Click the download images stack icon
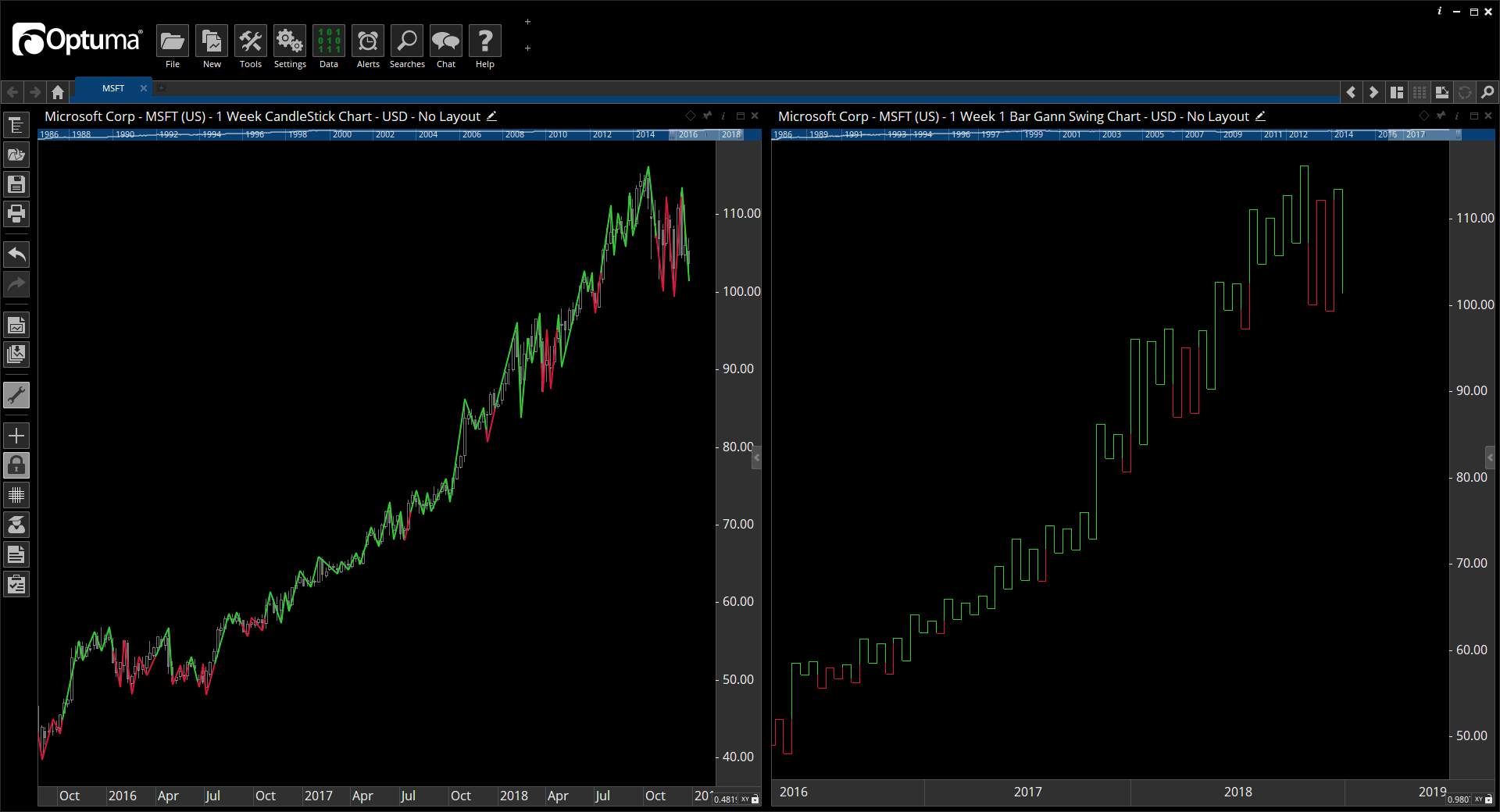Image resolution: width=1500 pixels, height=812 pixels. (16, 354)
